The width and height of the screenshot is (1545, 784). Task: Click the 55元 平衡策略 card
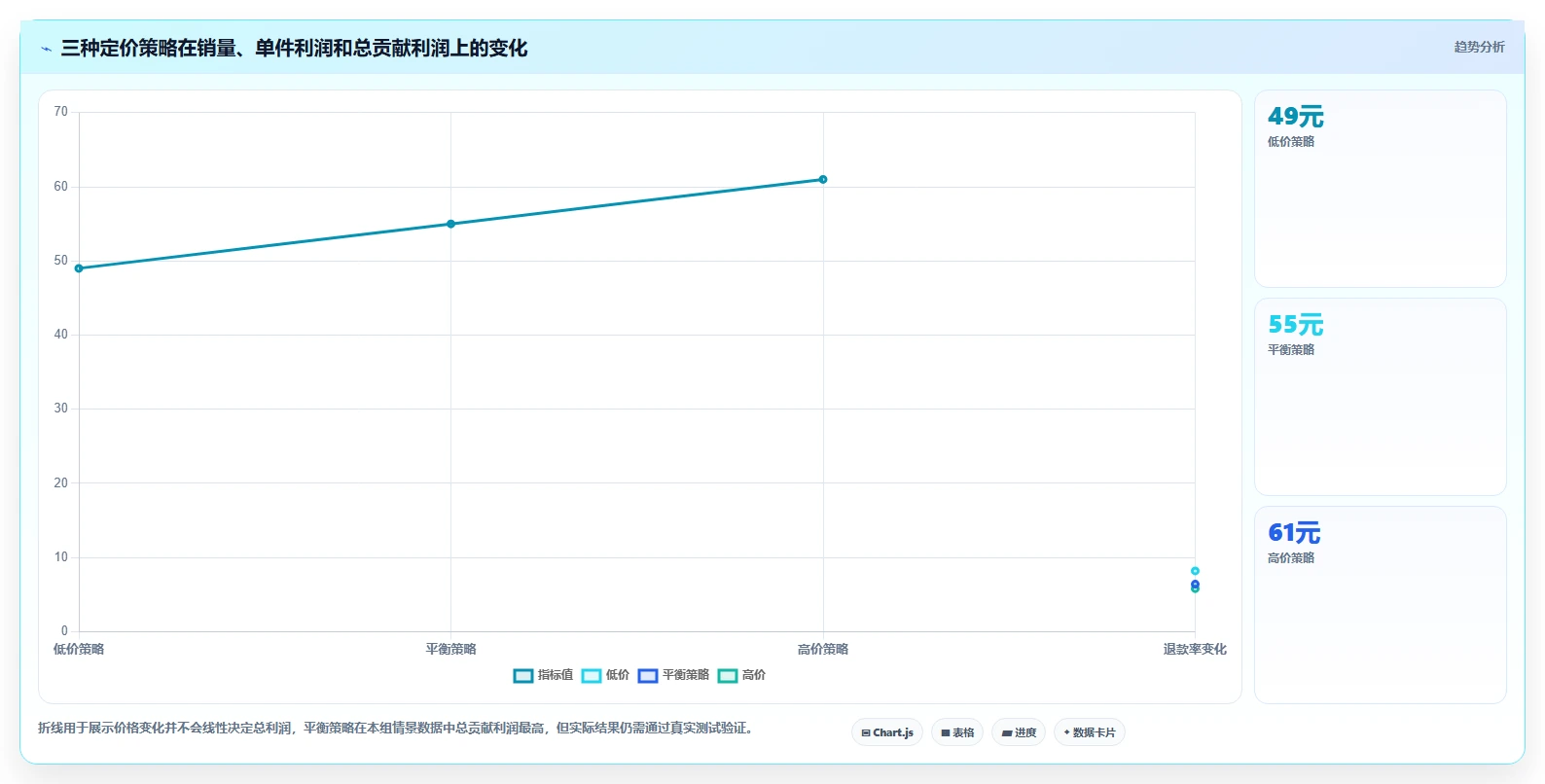coord(1381,397)
